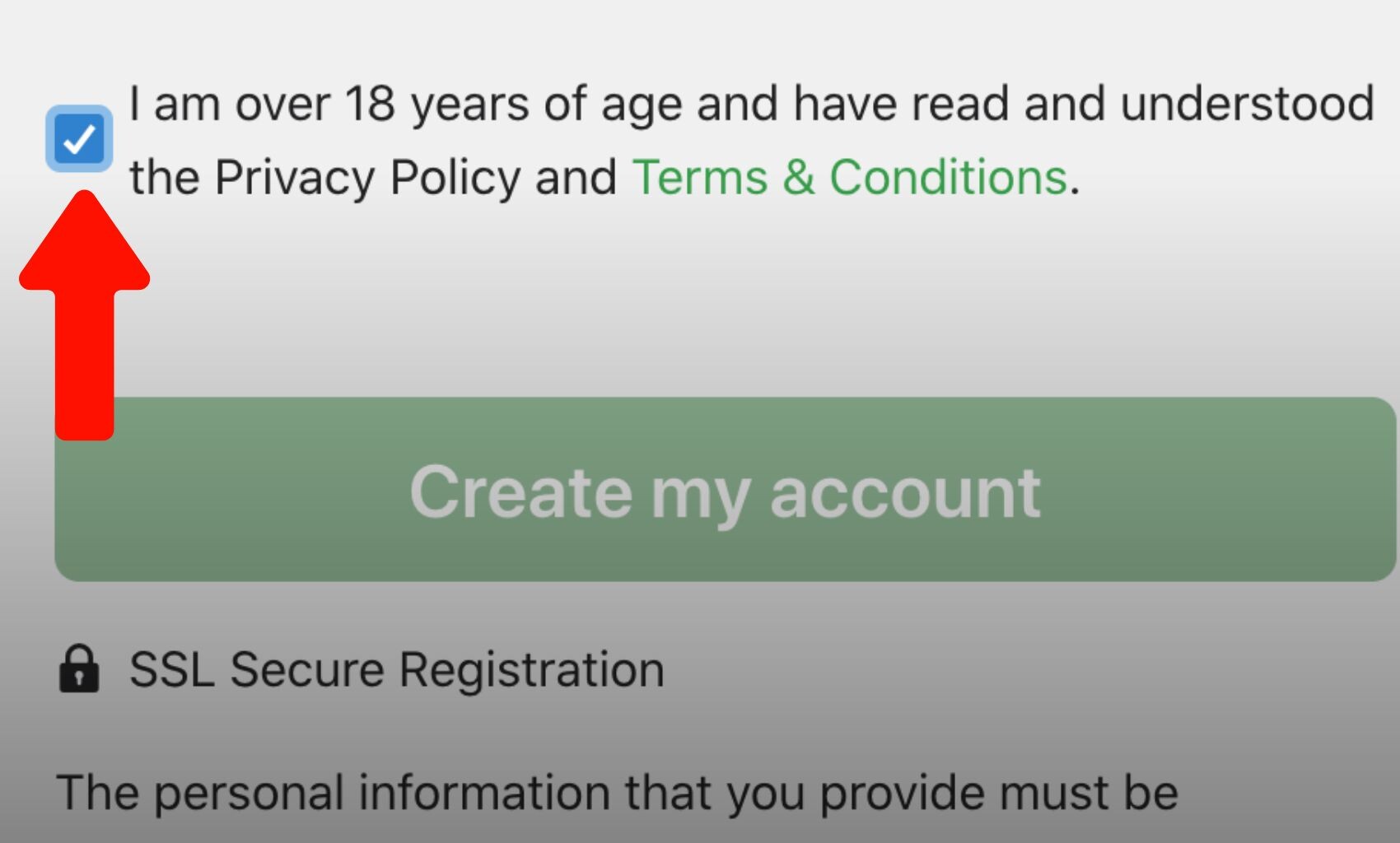1400x843 pixels.
Task: Uncheck the over 18 years age checkbox
Action: 79,139
